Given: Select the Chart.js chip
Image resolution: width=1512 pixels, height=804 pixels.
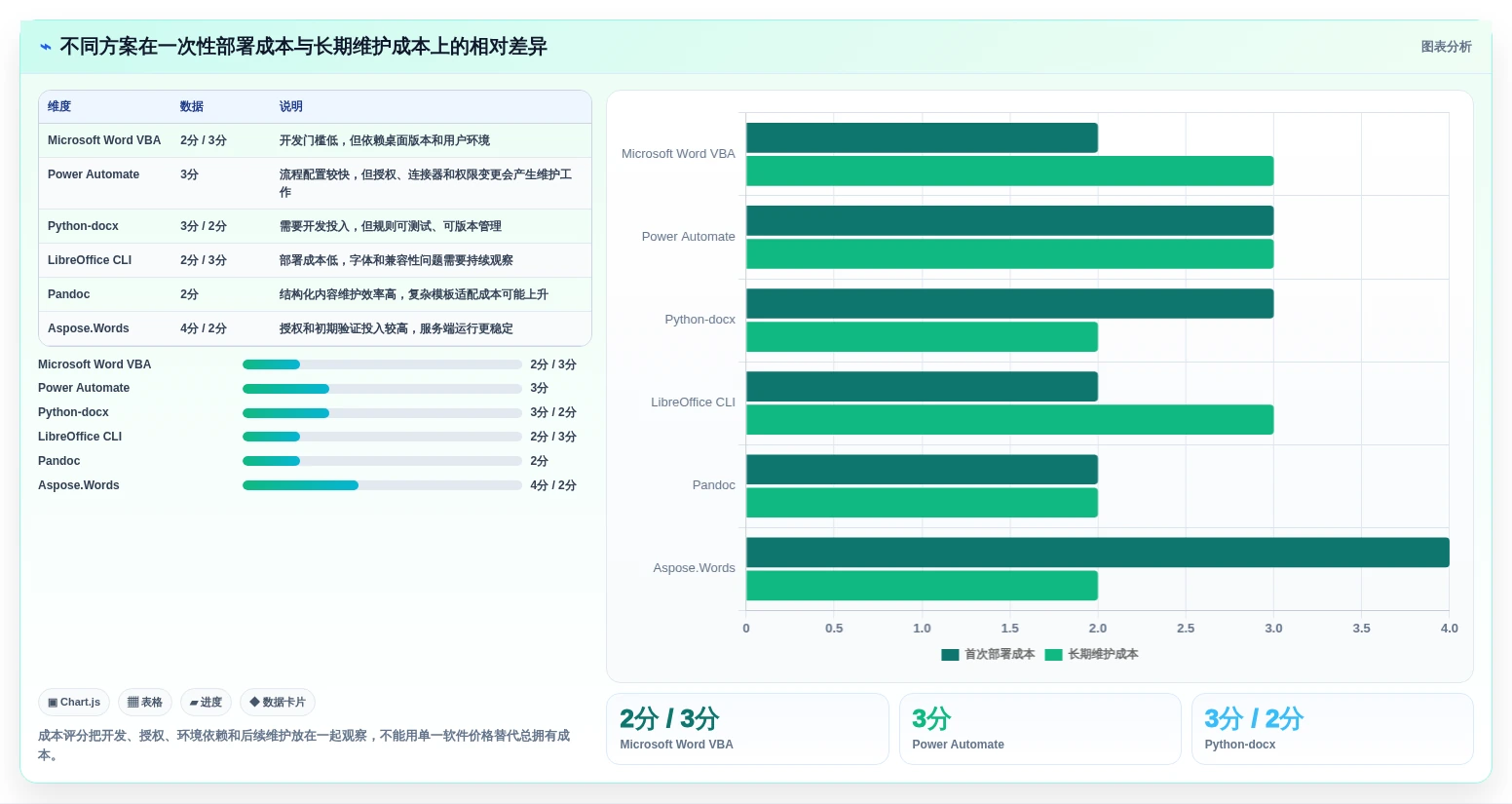Looking at the screenshot, I should click(74, 702).
